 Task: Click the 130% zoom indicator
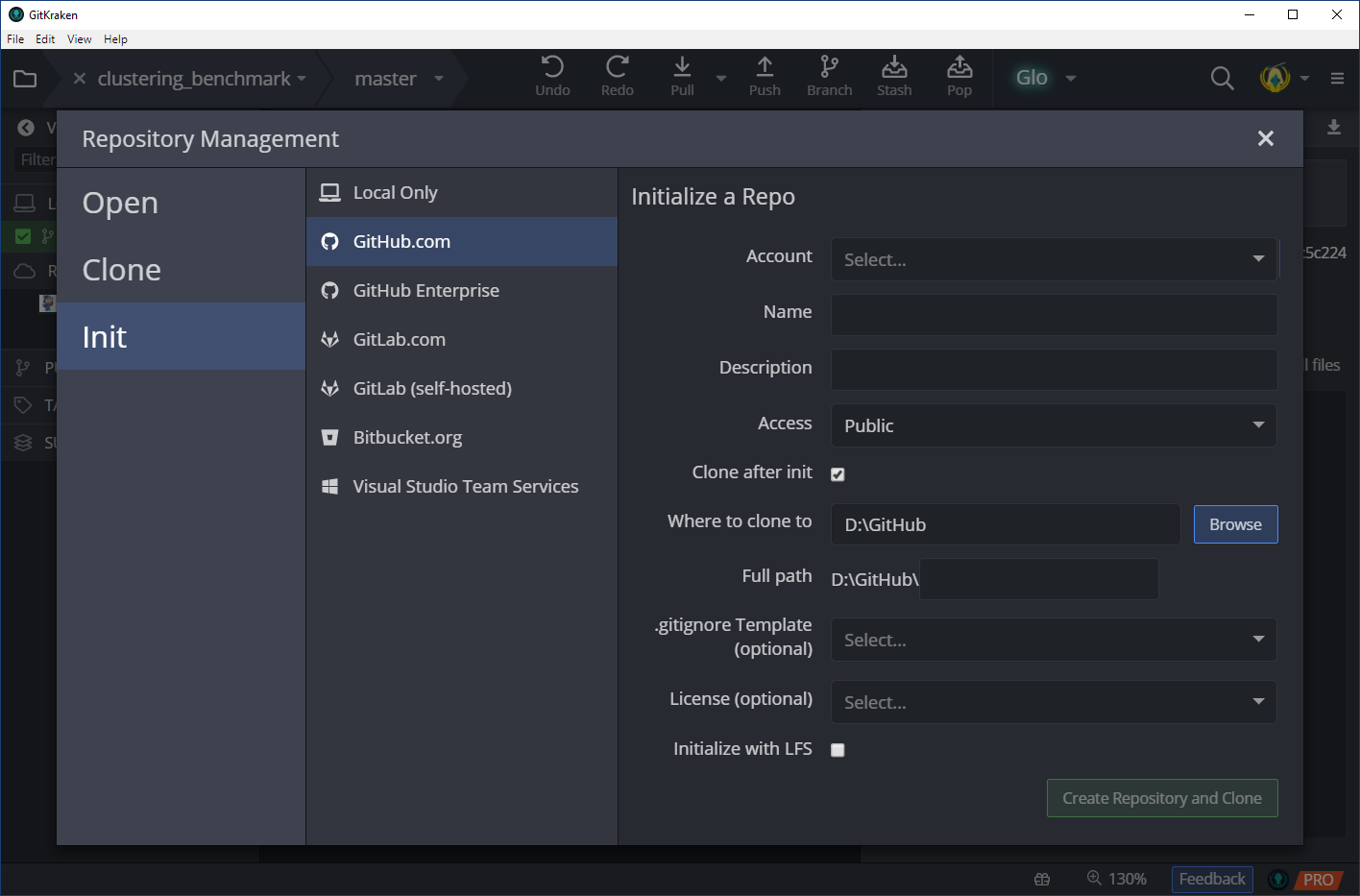point(1117,879)
